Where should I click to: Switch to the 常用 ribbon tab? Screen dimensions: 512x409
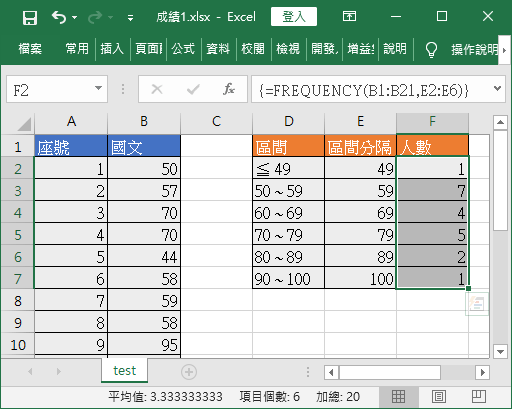pyautogui.click(x=77, y=49)
